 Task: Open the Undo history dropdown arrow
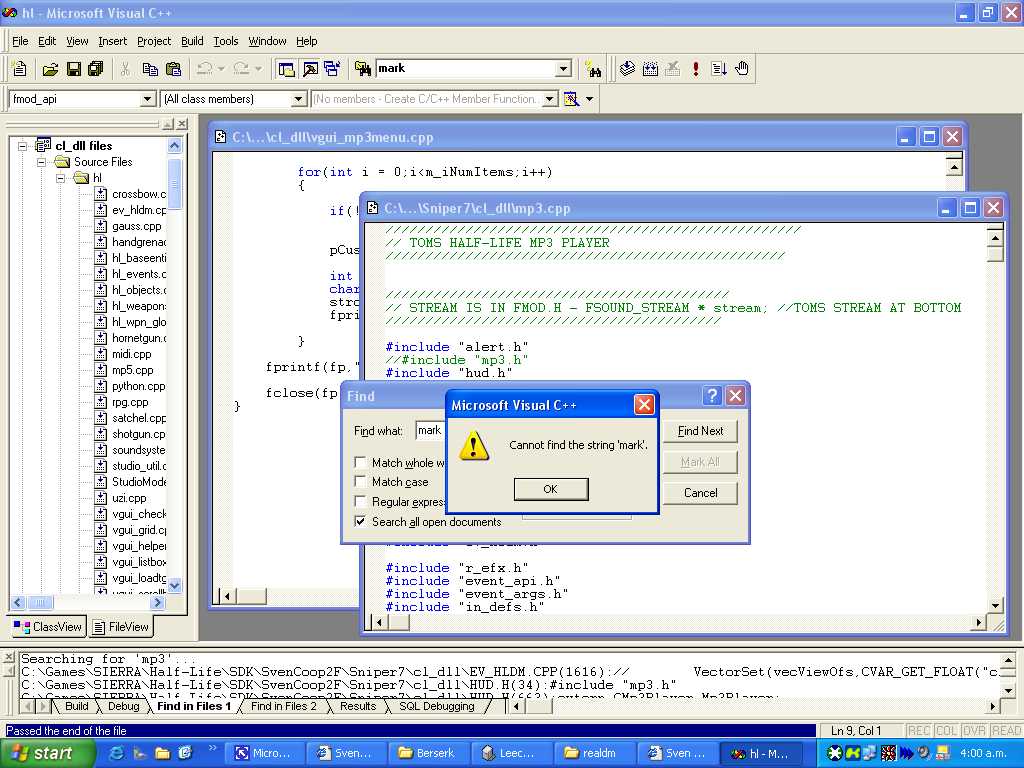click(221, 69)
